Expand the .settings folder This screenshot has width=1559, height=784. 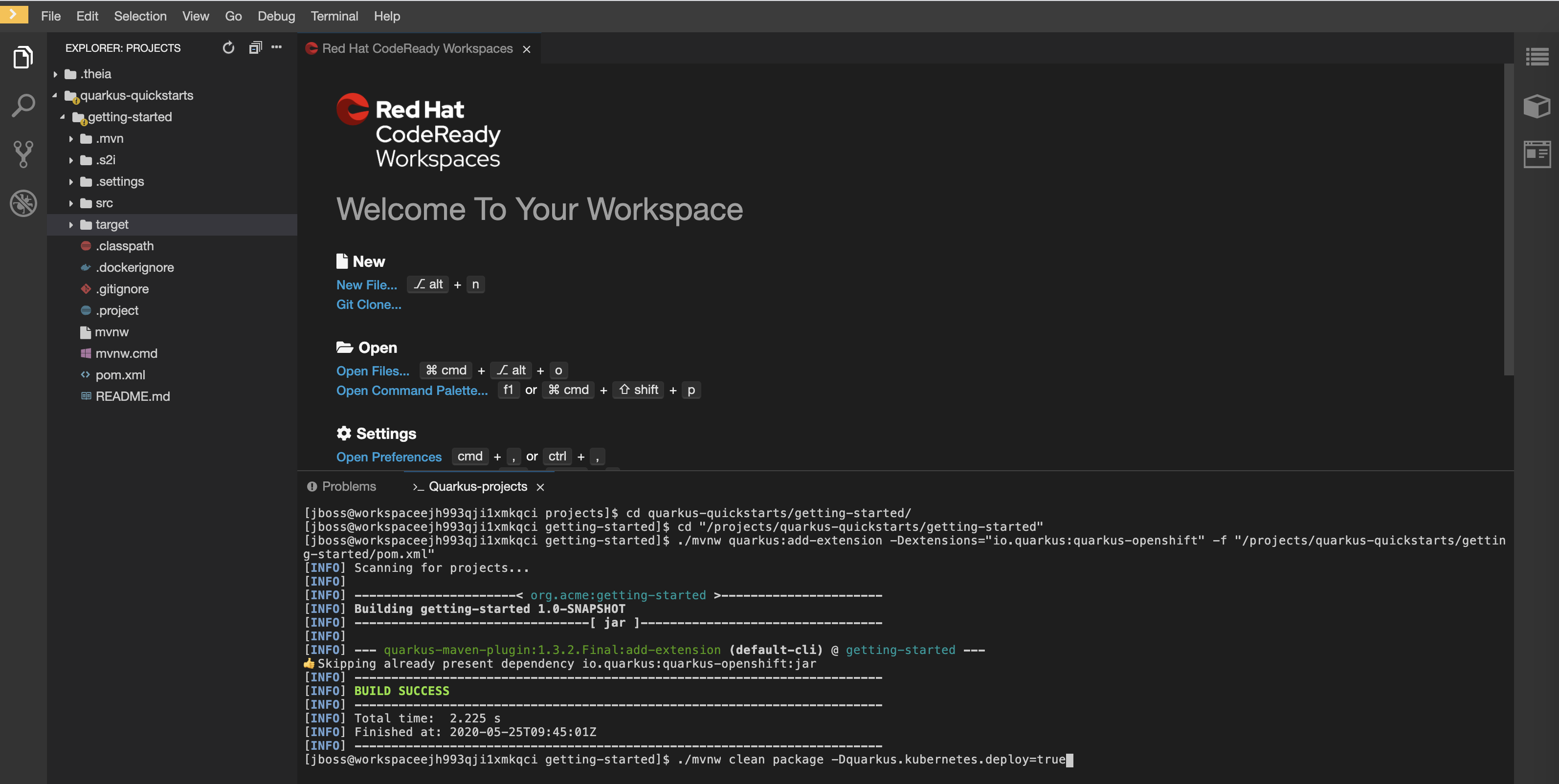coord(71,181)
